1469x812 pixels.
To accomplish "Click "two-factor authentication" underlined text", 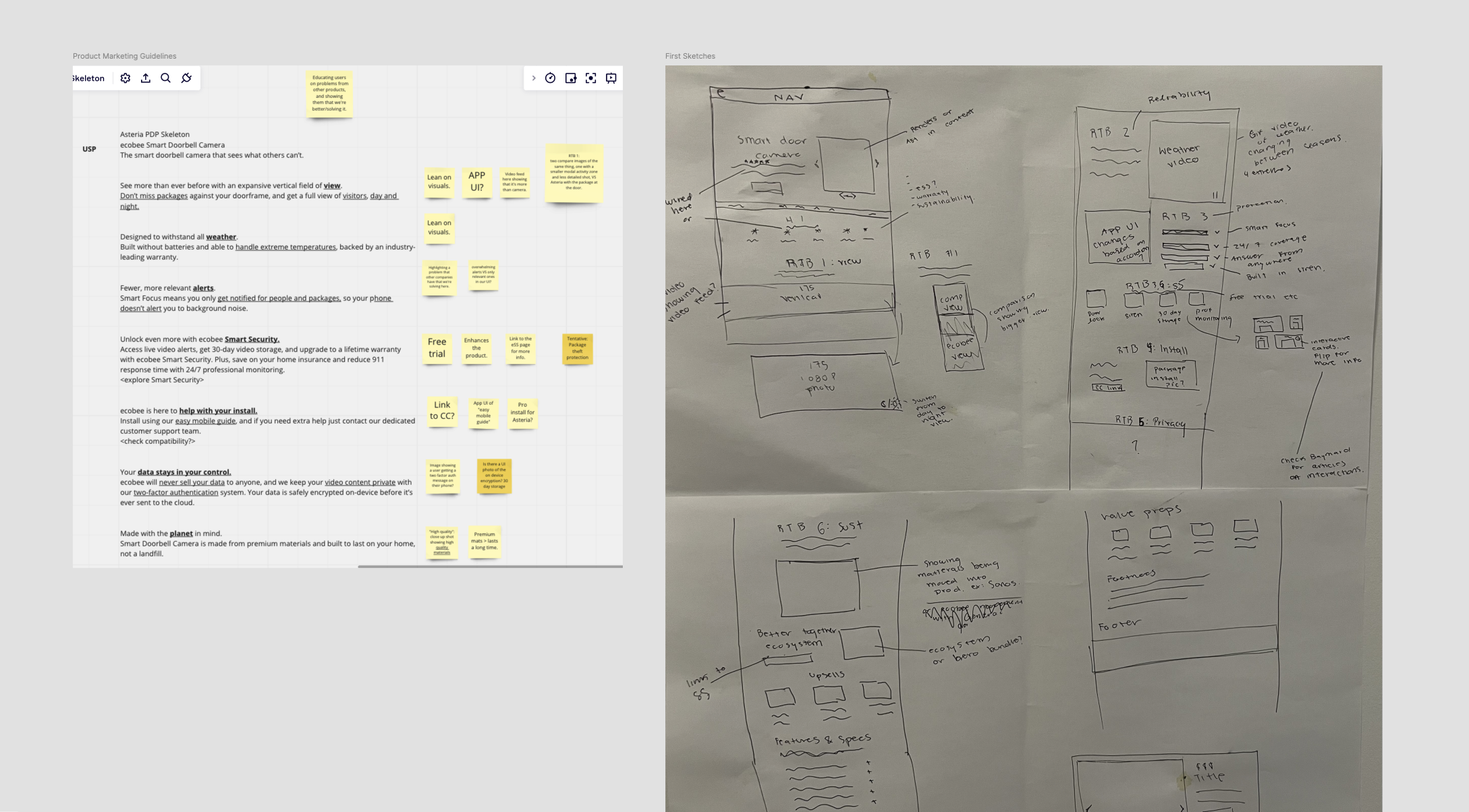I will tap(175, 492).
